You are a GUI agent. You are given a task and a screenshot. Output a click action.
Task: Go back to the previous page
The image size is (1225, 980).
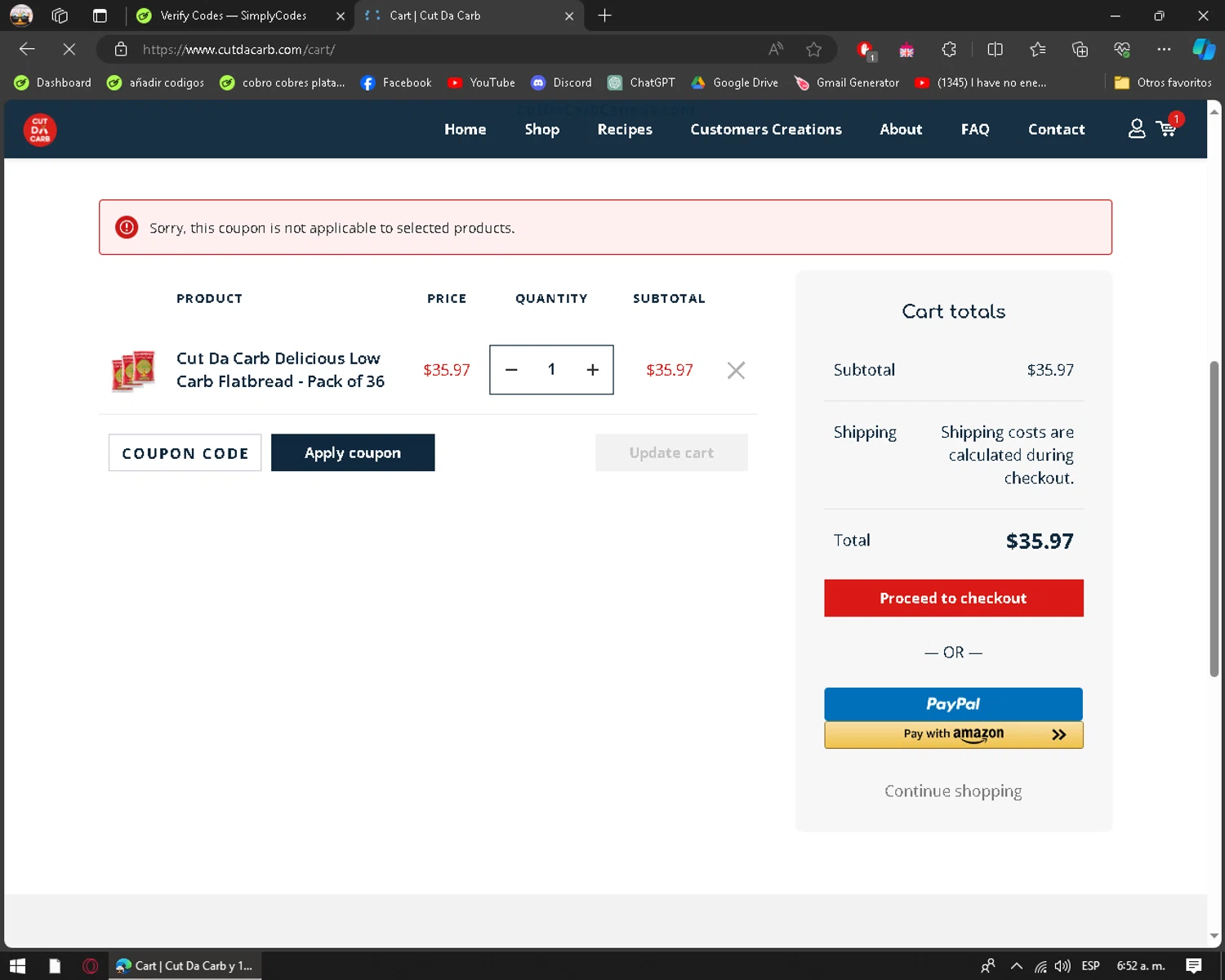[x=27, y=49]
